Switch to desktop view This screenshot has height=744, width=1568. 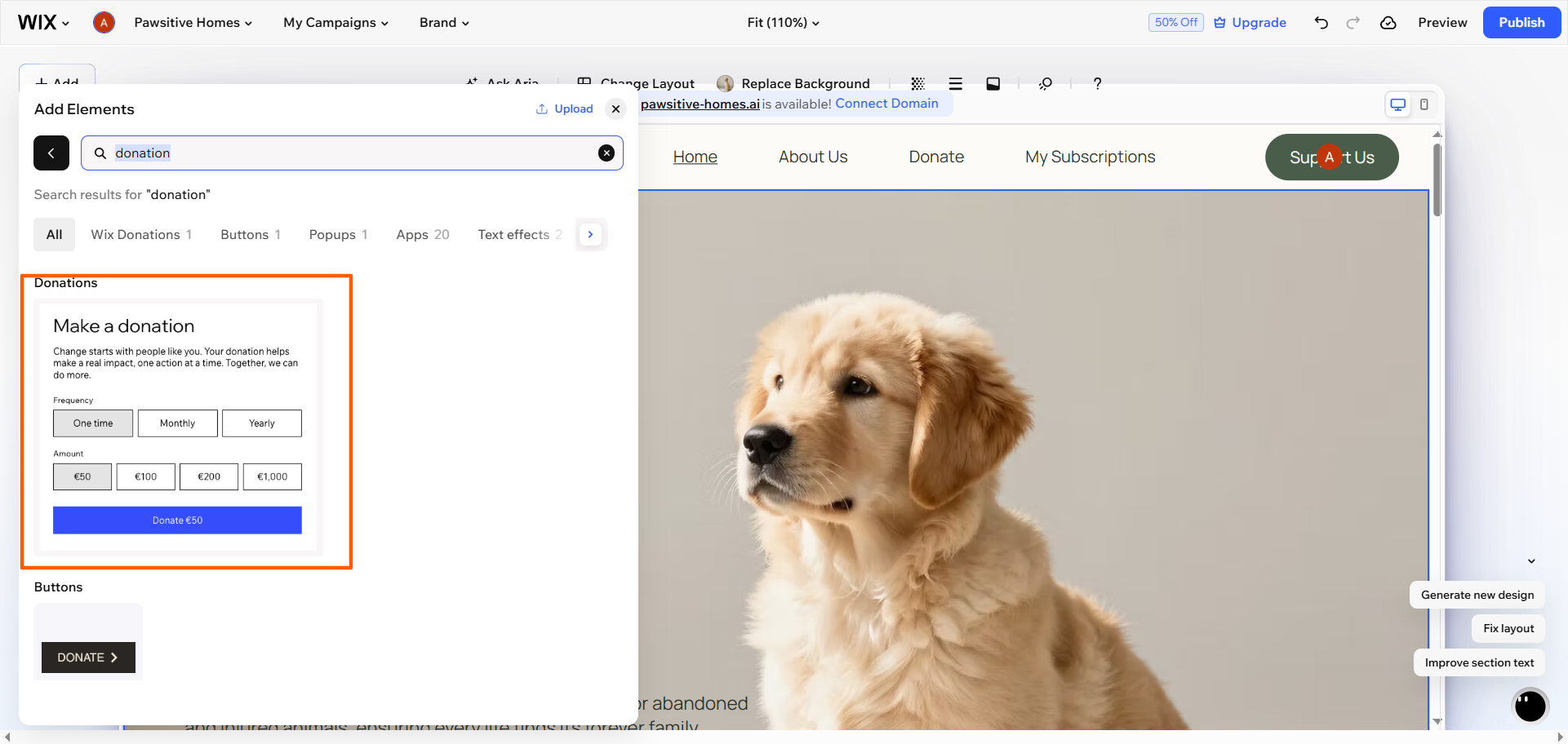click(1398, 104)
